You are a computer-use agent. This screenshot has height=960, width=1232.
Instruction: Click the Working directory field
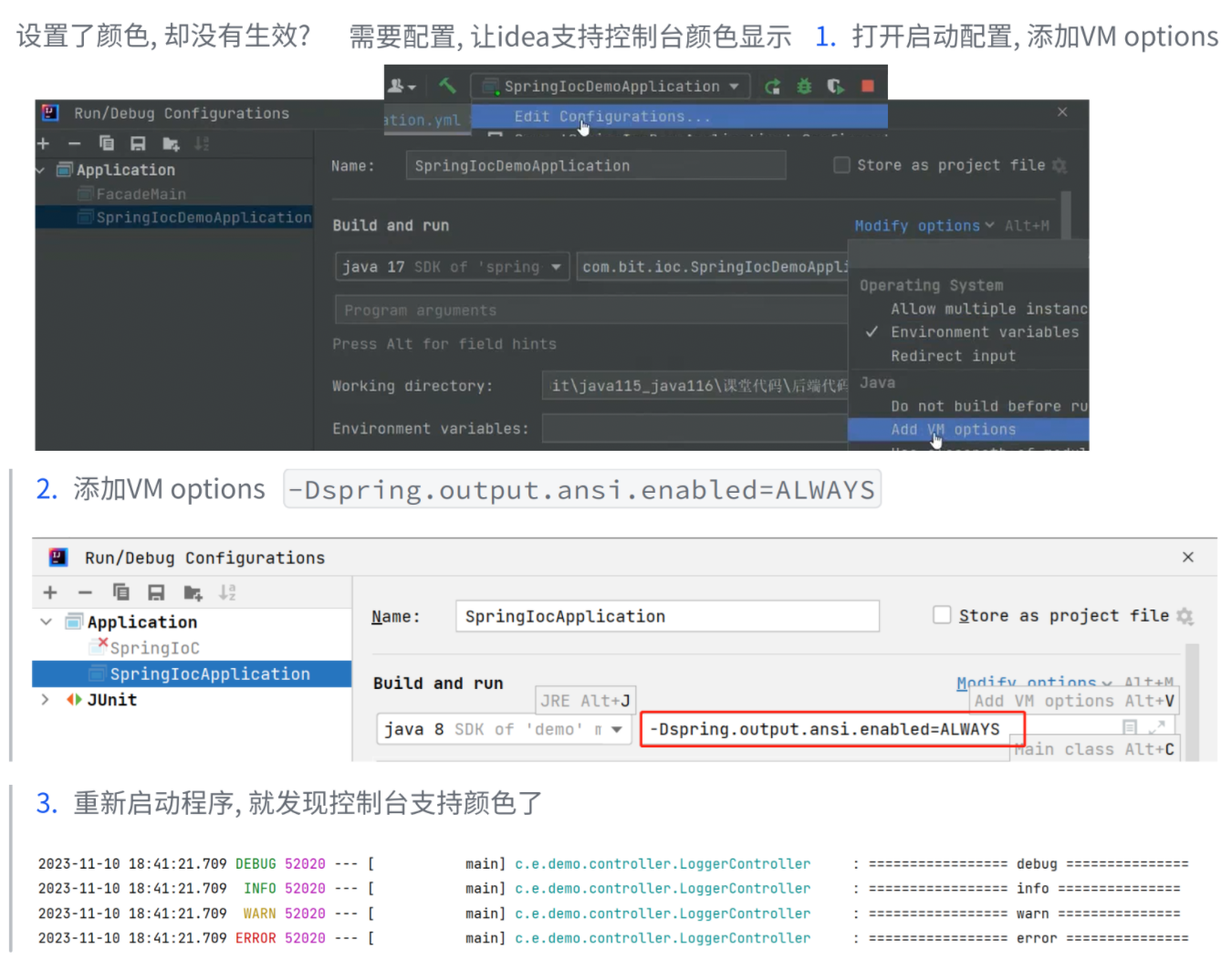click(x=694, y=385)
